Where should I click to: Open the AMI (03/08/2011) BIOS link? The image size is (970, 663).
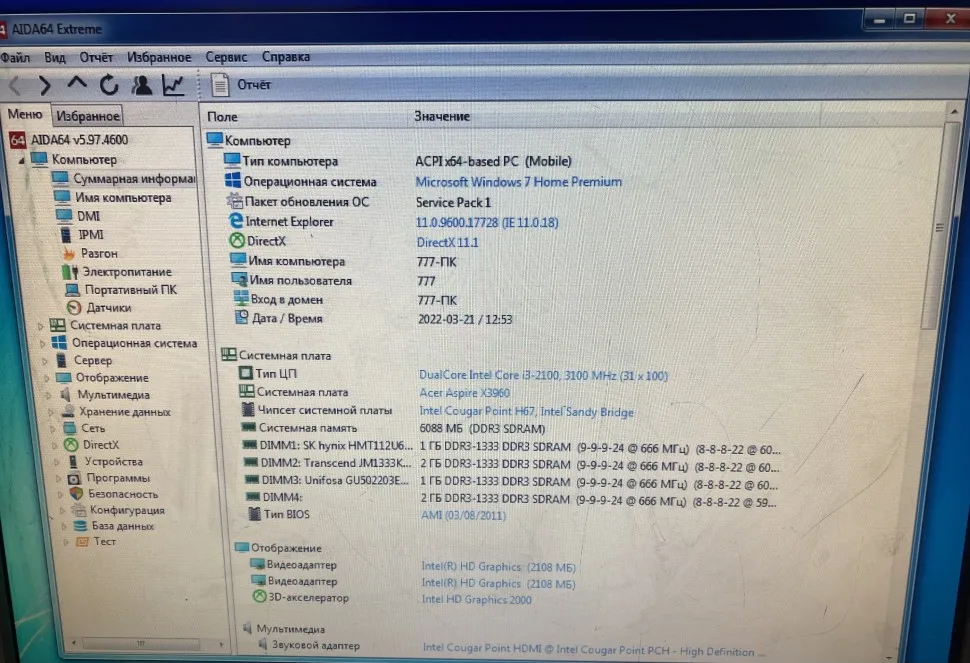point(463,515)
